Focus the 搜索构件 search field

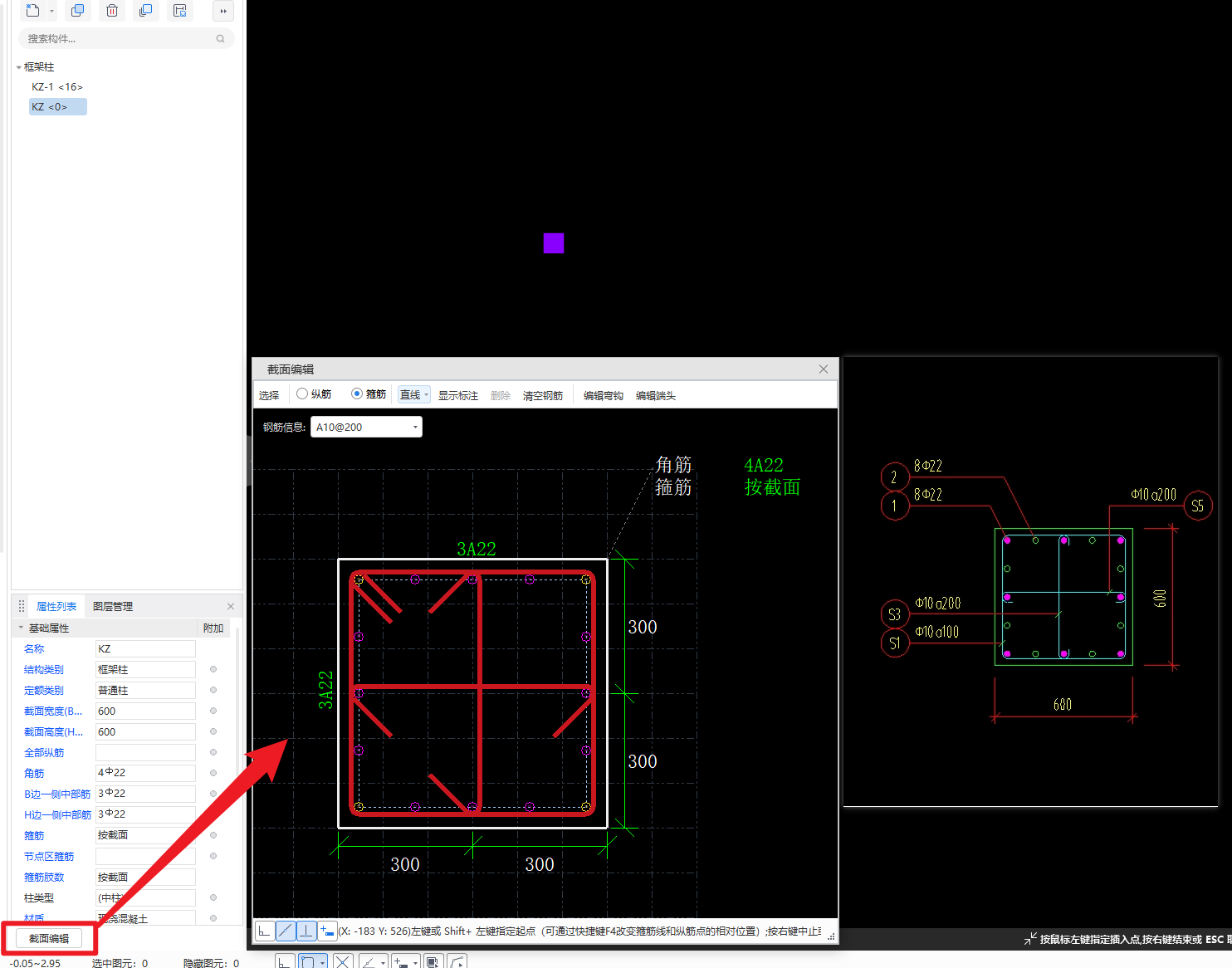[126, 38]
